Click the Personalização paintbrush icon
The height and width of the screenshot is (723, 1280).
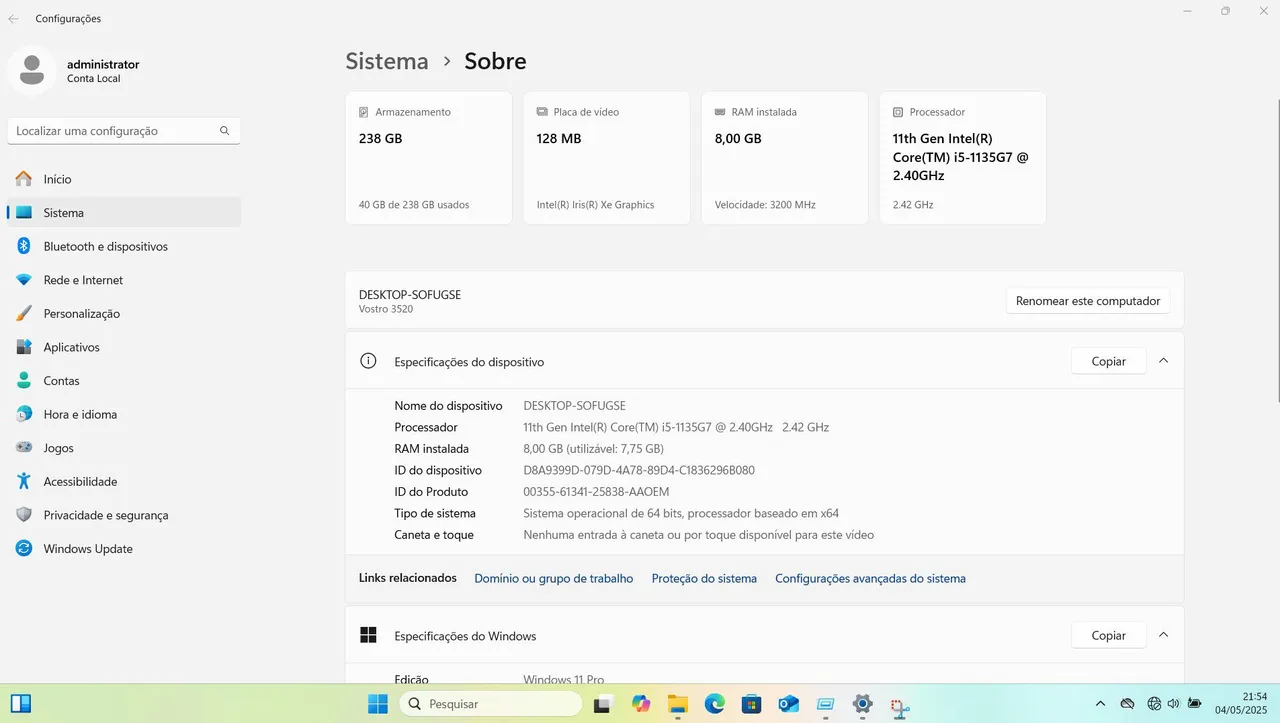[x=24, y=314]
